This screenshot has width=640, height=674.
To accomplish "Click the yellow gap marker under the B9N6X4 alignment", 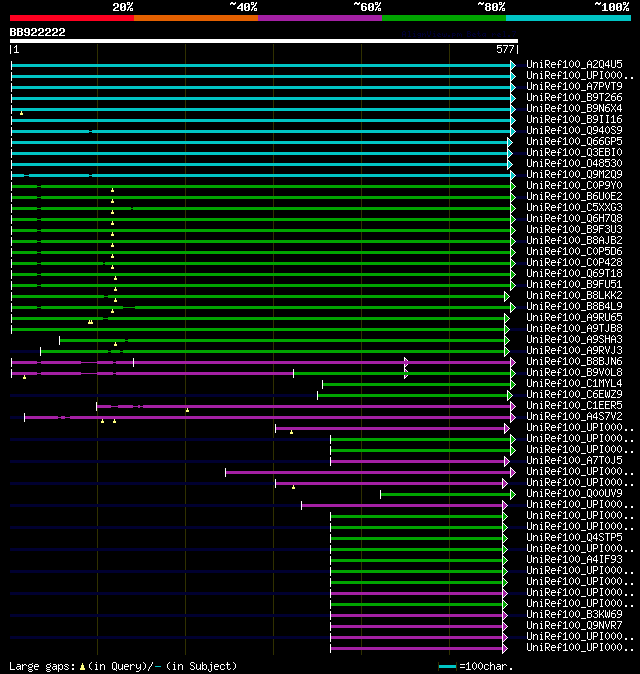I will [x=21, y=113].
